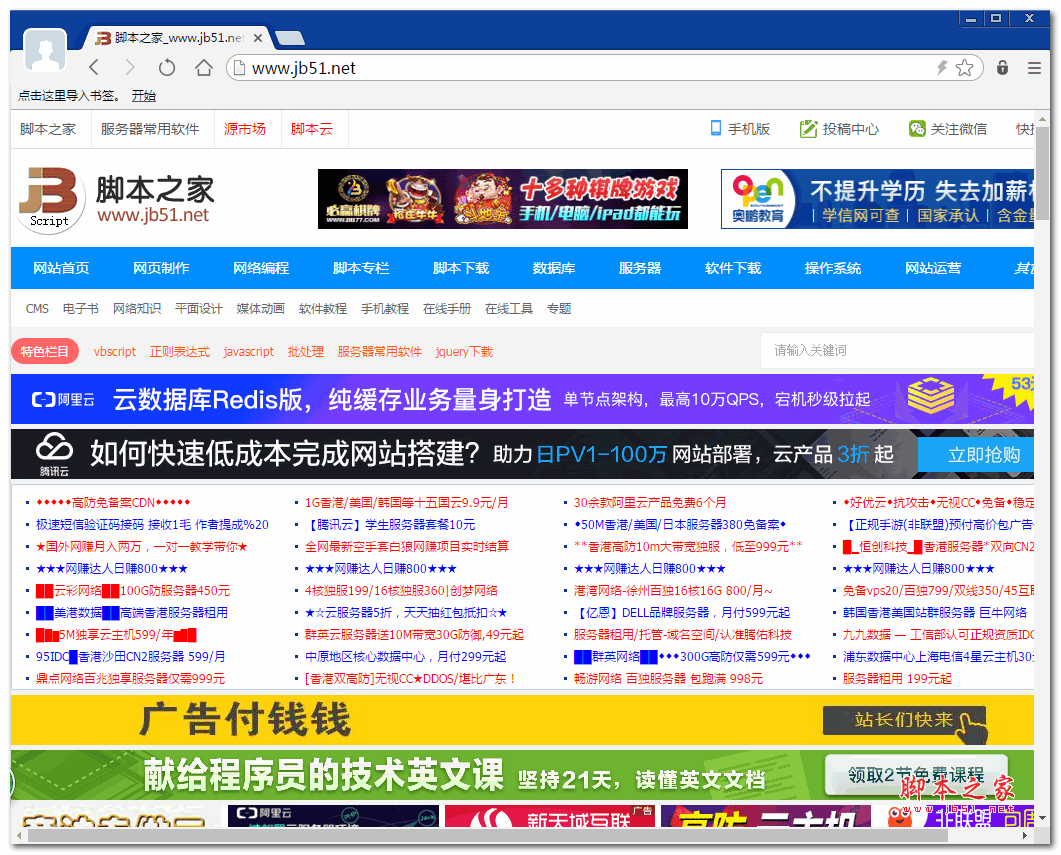Open the 网站首页 nav item
The height and width of the screenshot is (855, 1061).
pos(61,268)
